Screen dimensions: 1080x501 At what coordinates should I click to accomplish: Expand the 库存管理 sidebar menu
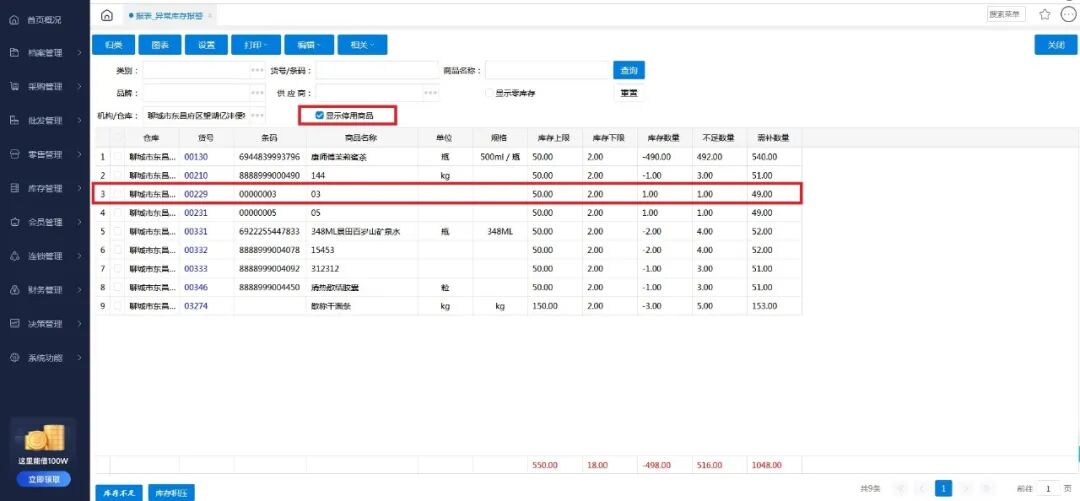click(x=45, y=188)
